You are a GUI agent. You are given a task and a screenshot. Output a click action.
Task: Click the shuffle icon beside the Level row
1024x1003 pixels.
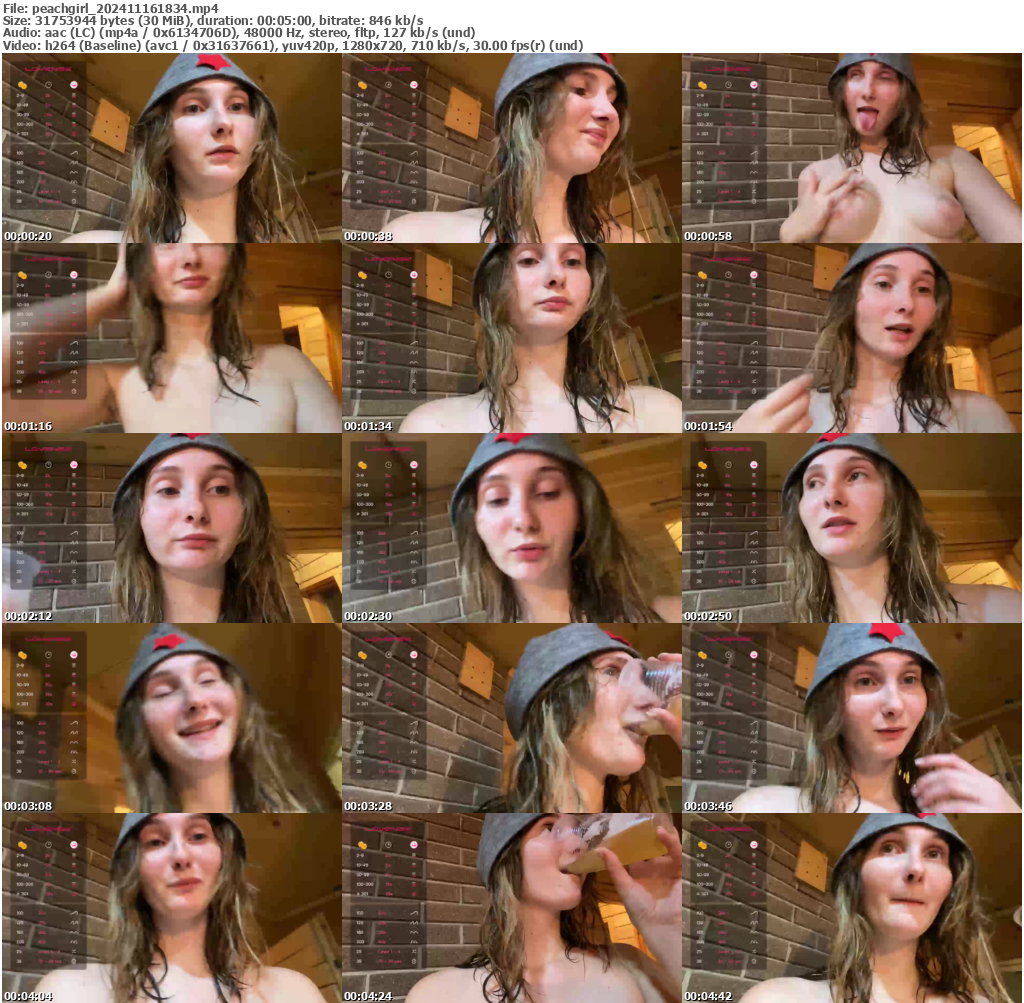[74, 191]
